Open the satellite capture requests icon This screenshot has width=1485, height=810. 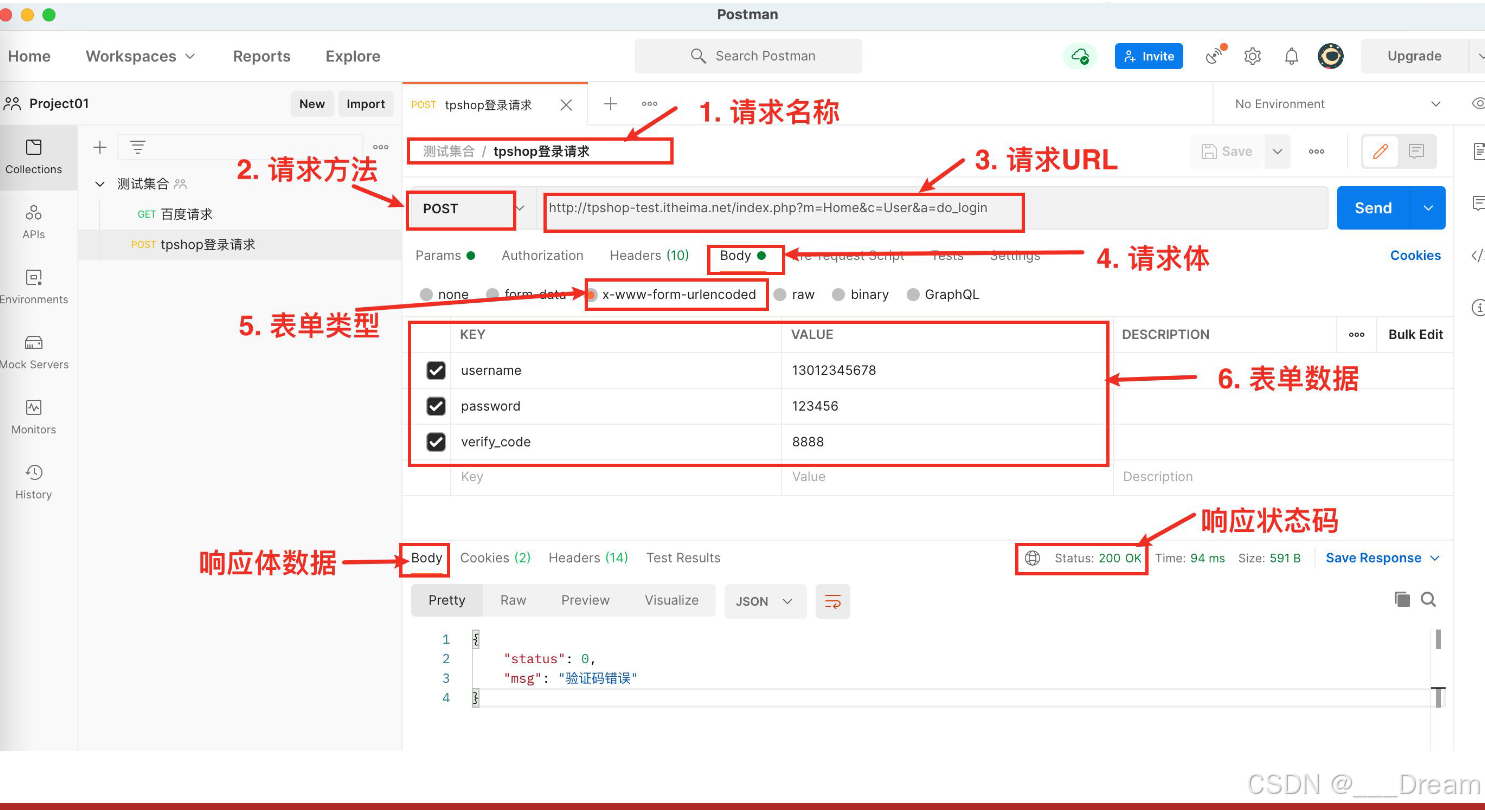pos(1216,56)
